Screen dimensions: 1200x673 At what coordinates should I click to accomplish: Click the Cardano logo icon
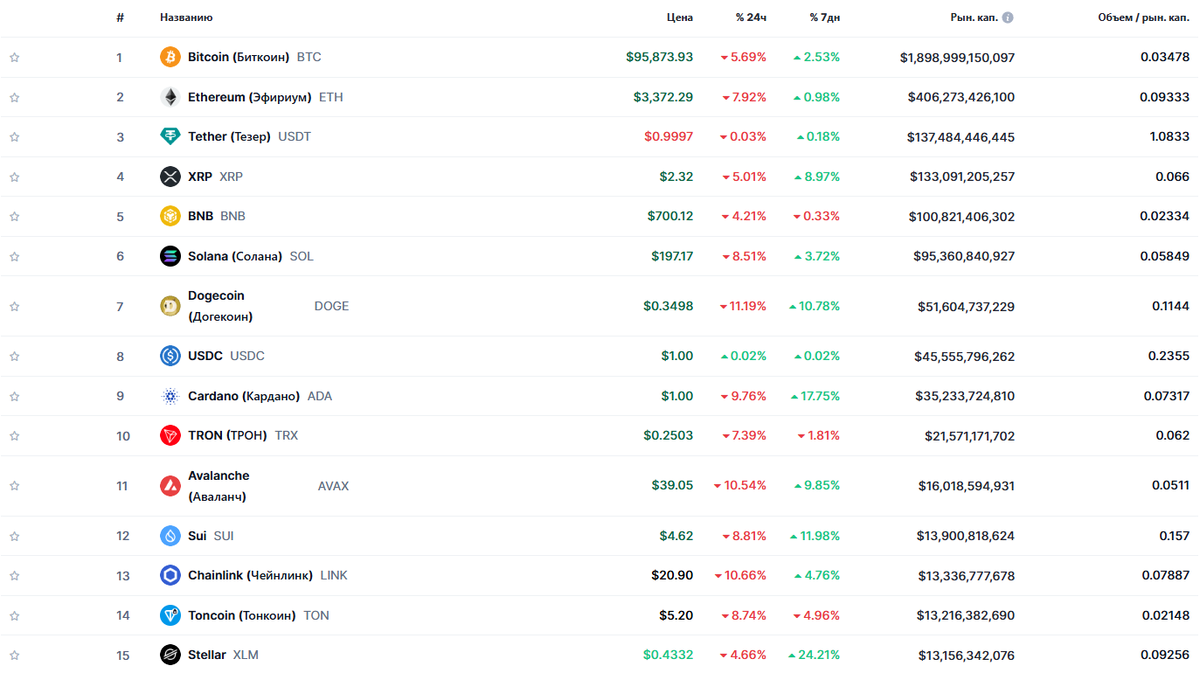[170, 396]
